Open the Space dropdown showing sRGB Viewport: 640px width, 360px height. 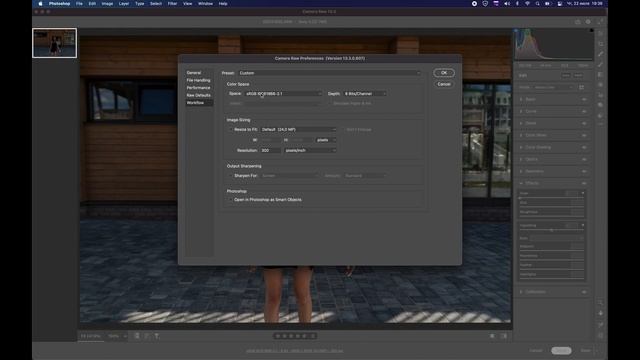(x=283, y=94)
